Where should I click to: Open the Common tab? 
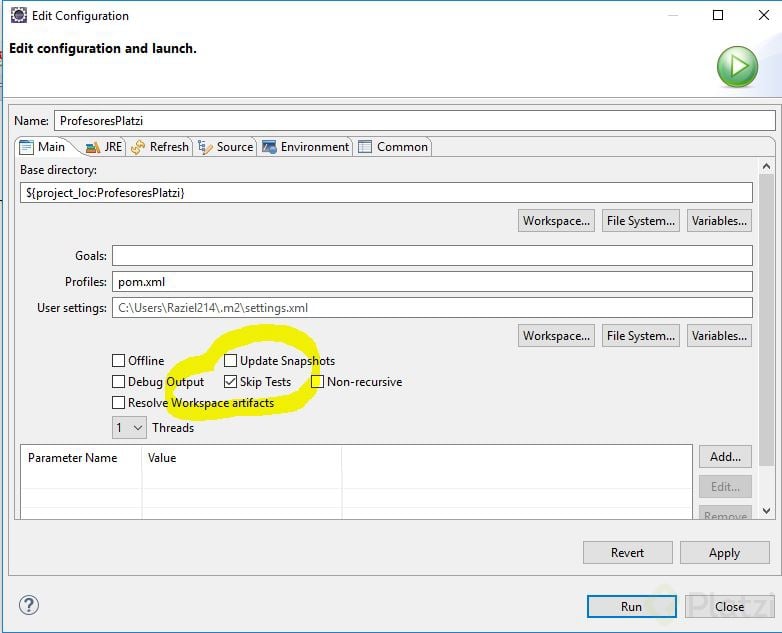coord(393,147)
